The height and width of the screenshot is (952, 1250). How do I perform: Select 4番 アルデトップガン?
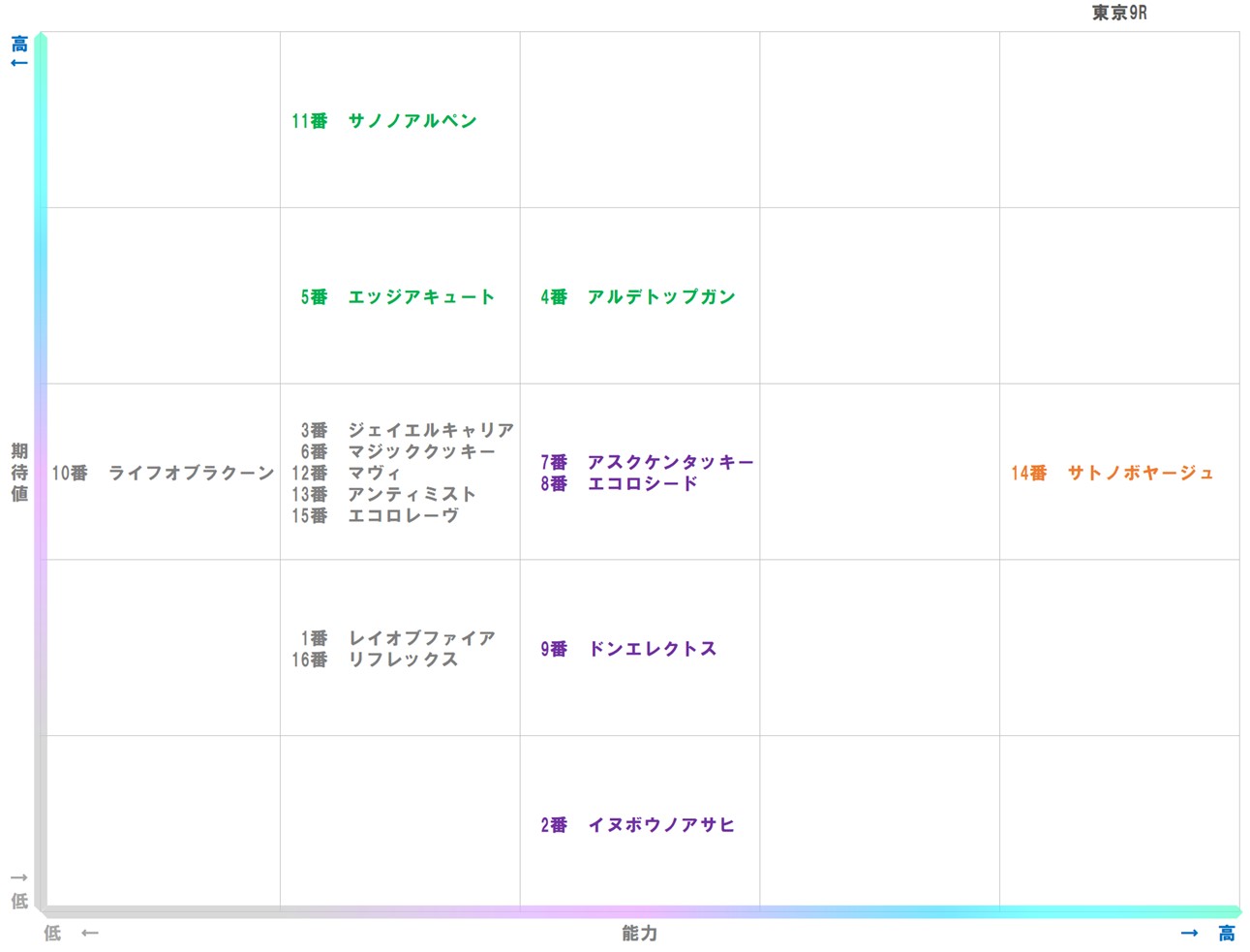point(638,296)
